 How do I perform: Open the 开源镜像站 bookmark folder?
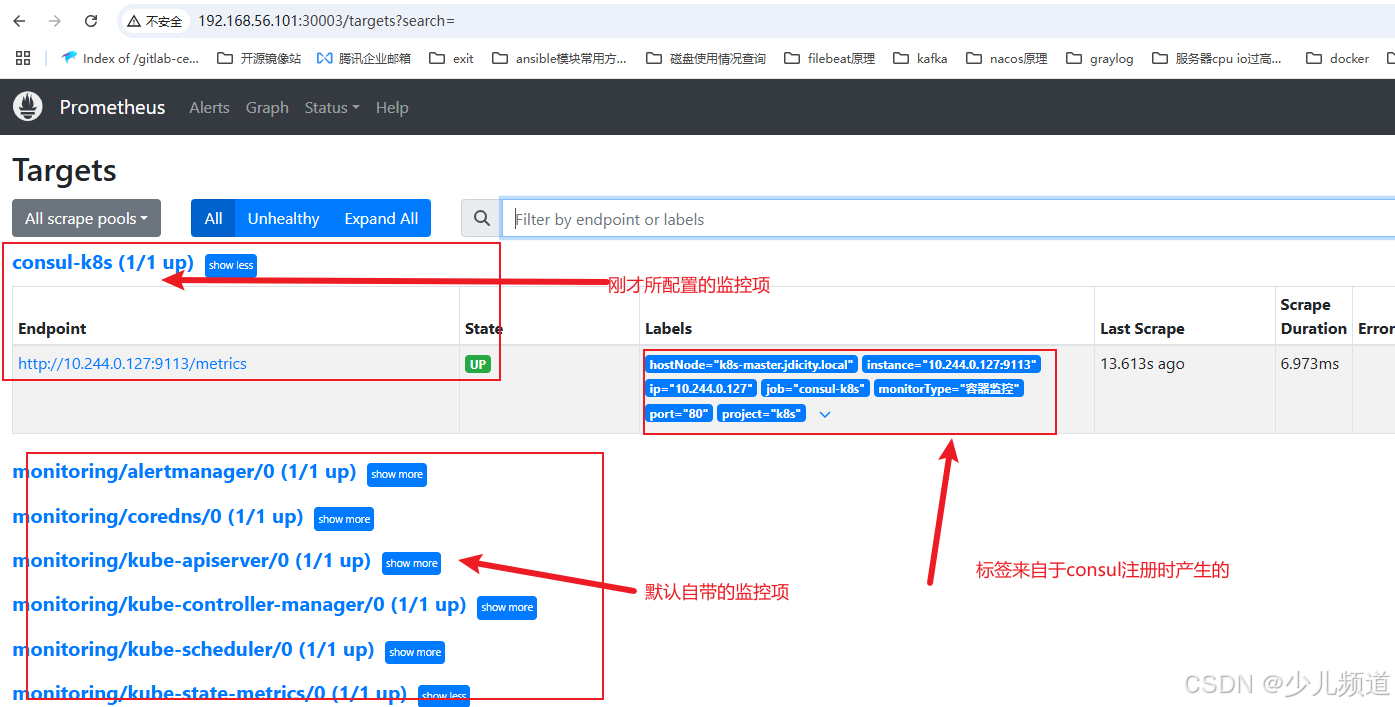click(259, 58)
